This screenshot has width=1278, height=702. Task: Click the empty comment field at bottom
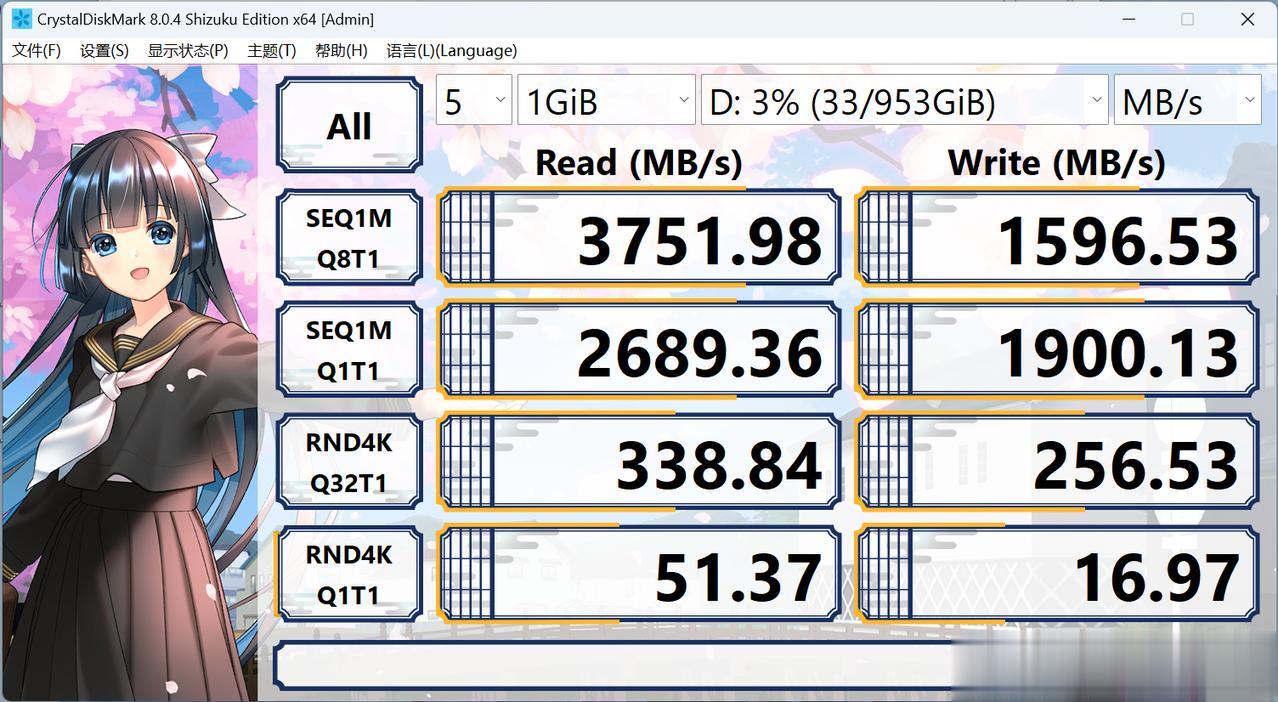click(x=766, y=666)
